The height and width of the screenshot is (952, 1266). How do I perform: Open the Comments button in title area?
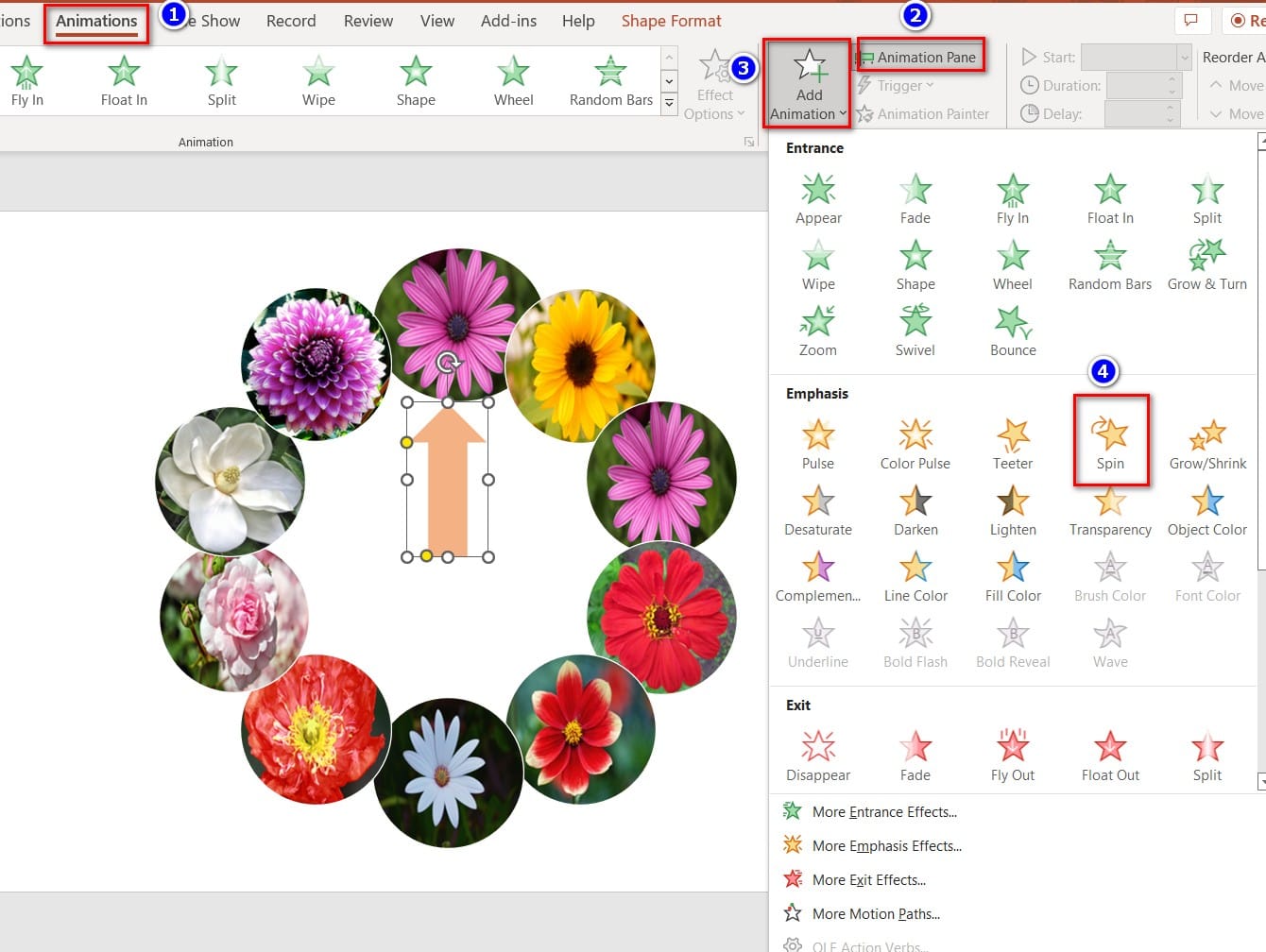click(1190, 20)
